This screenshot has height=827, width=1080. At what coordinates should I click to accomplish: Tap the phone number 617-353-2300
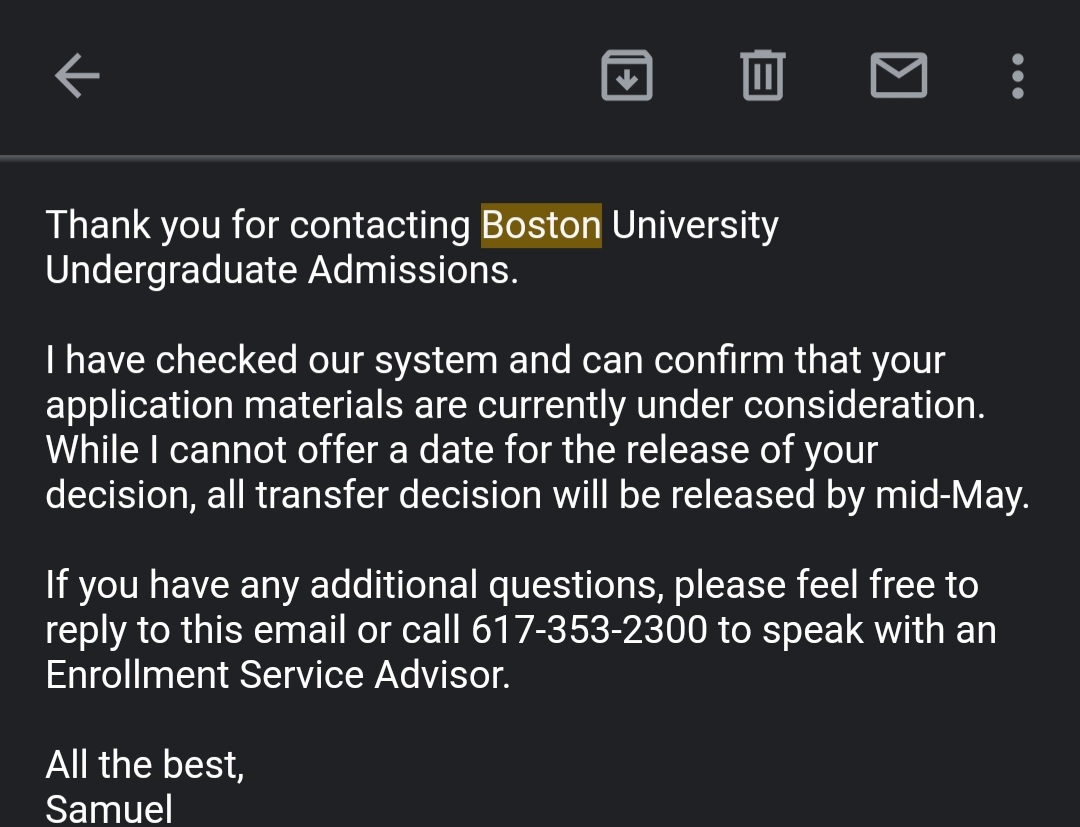[x=589, y=630]
